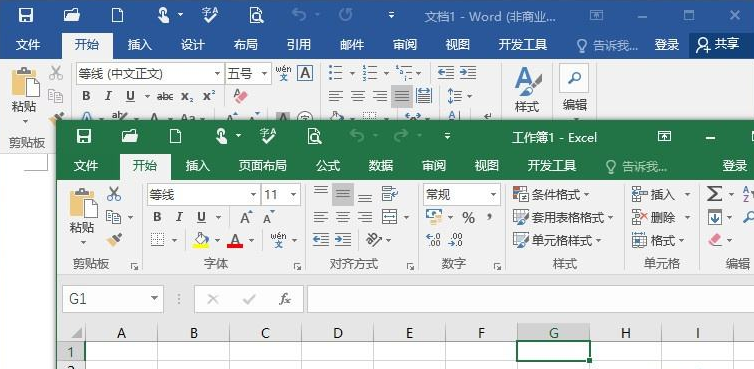Viewport: 754px width, 369px height.
Task: Decrease decimal places in Excel
Action: [x=455, y=240]
